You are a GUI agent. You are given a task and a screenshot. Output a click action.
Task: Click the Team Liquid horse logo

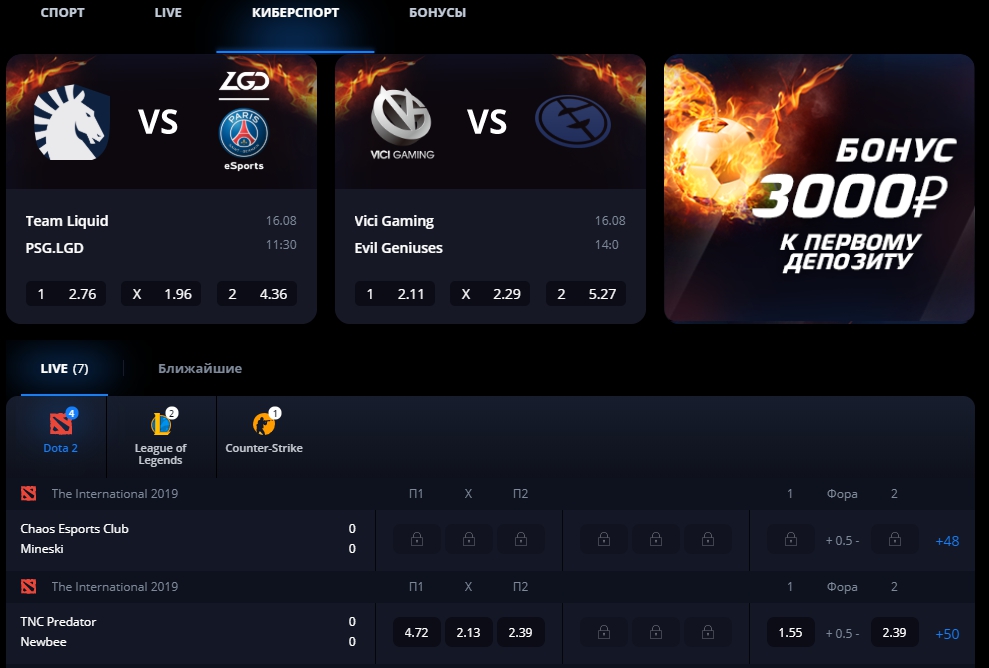coord(71,122)
